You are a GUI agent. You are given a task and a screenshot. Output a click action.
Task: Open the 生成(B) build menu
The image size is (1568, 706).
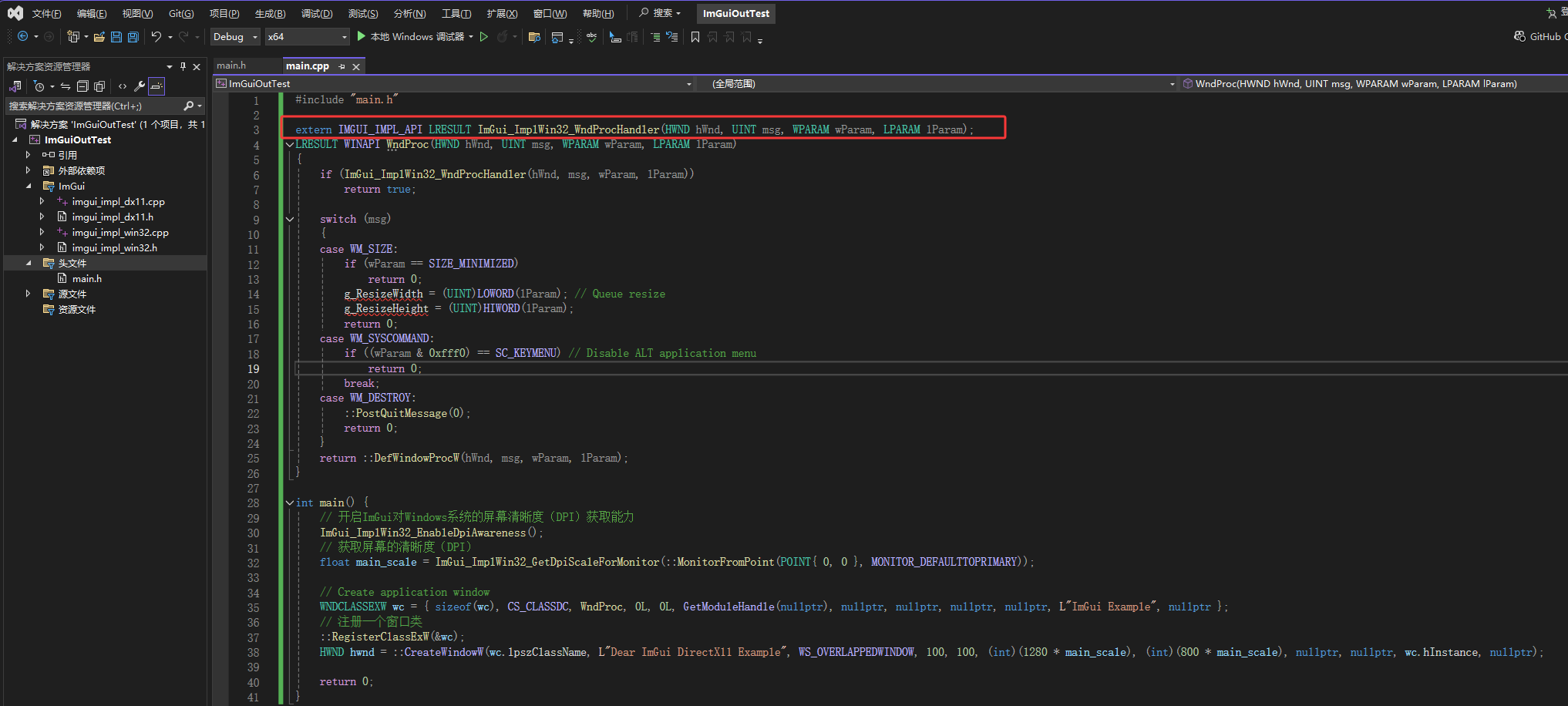pos(270,13)
